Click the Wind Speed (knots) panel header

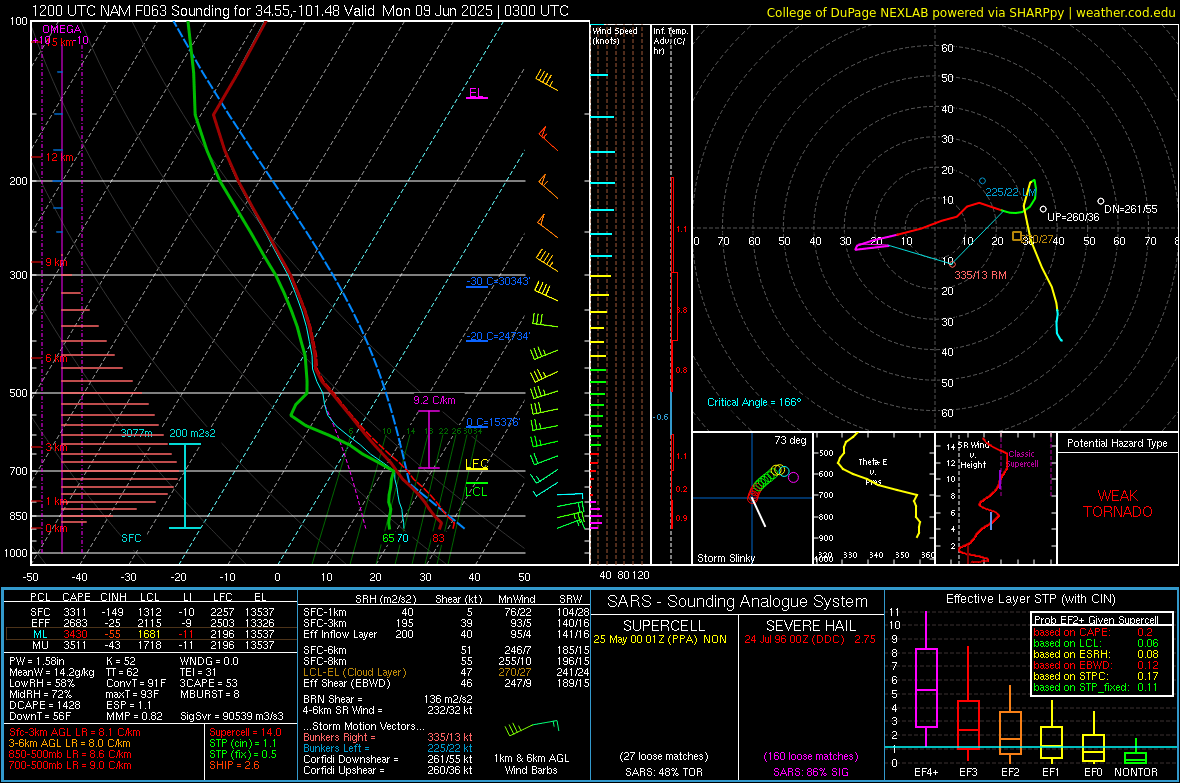tap(615, 35)
